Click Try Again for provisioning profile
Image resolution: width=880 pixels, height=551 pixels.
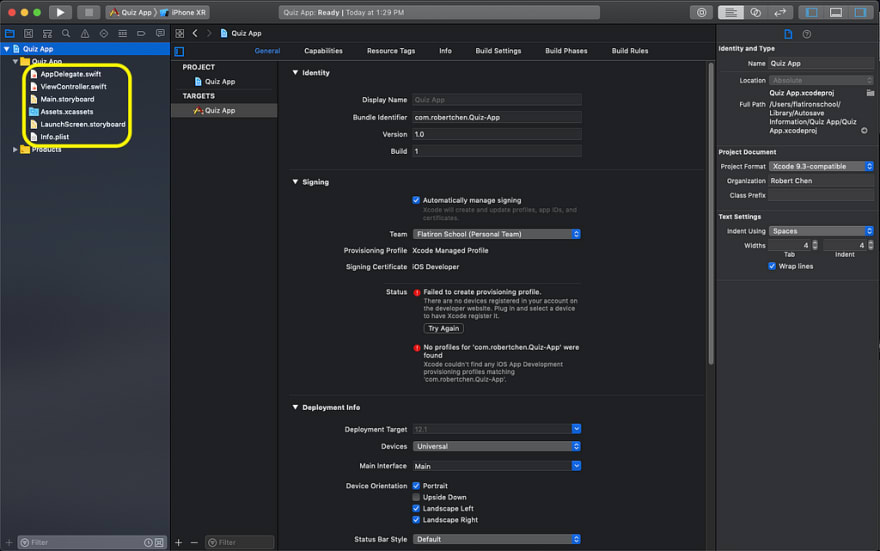(443, 328)
